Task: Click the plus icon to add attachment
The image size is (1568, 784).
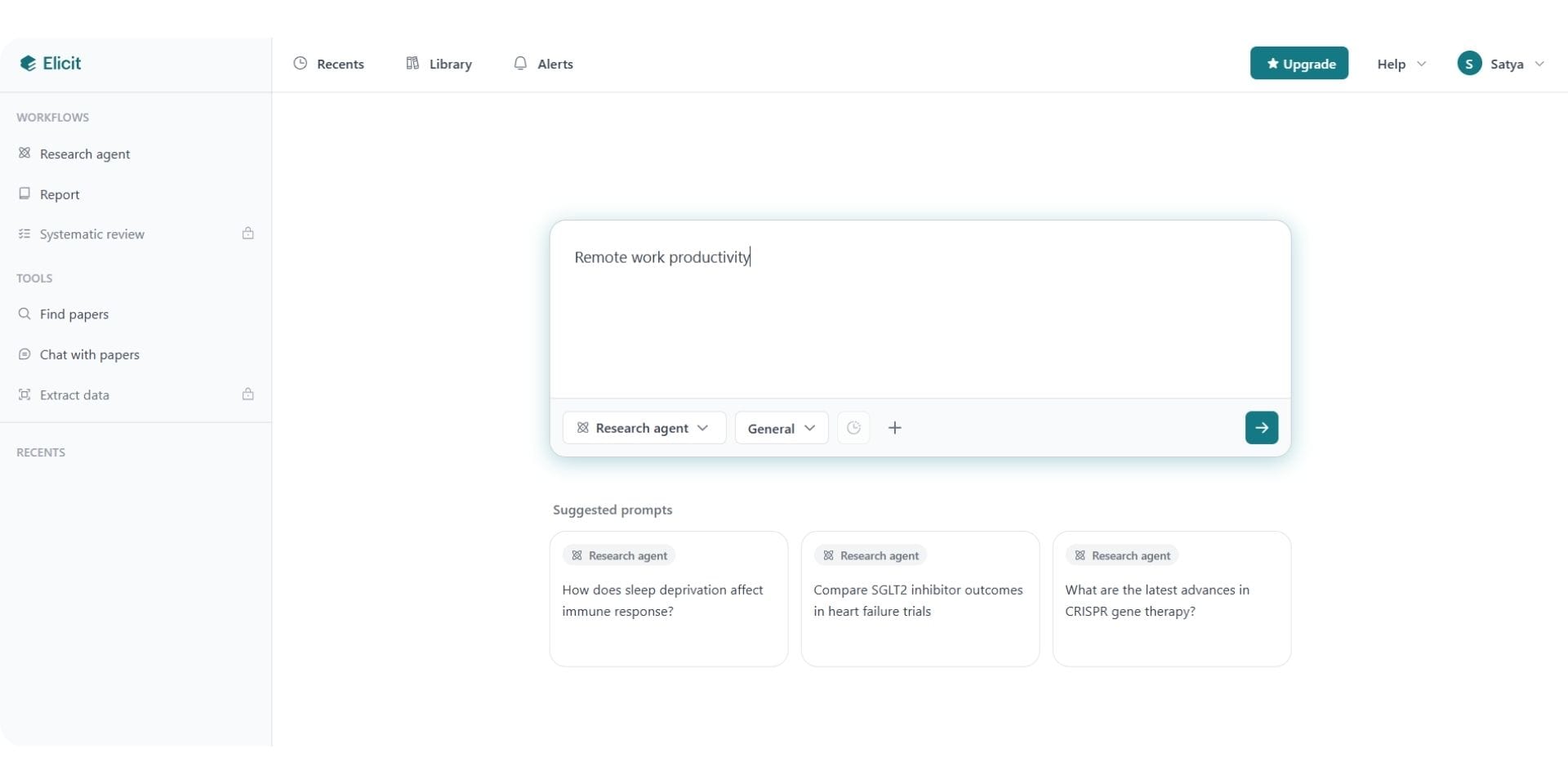Action: (895, 428)
